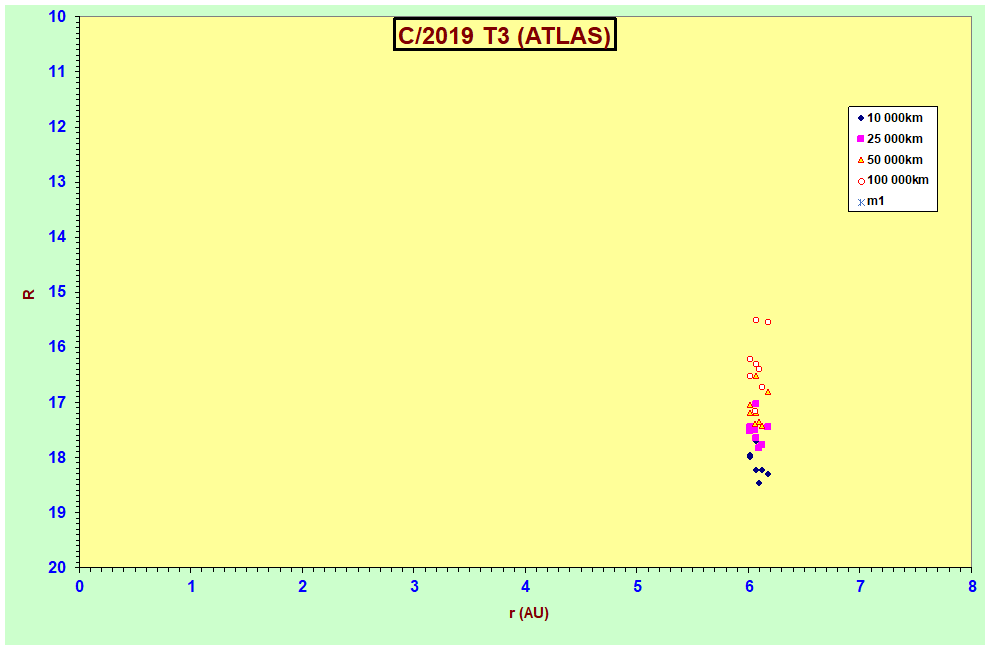Select the rightmost dark blue diamond data point
Image resolution: width=985 pixels, height=650 pixels.
pos(768,474)
